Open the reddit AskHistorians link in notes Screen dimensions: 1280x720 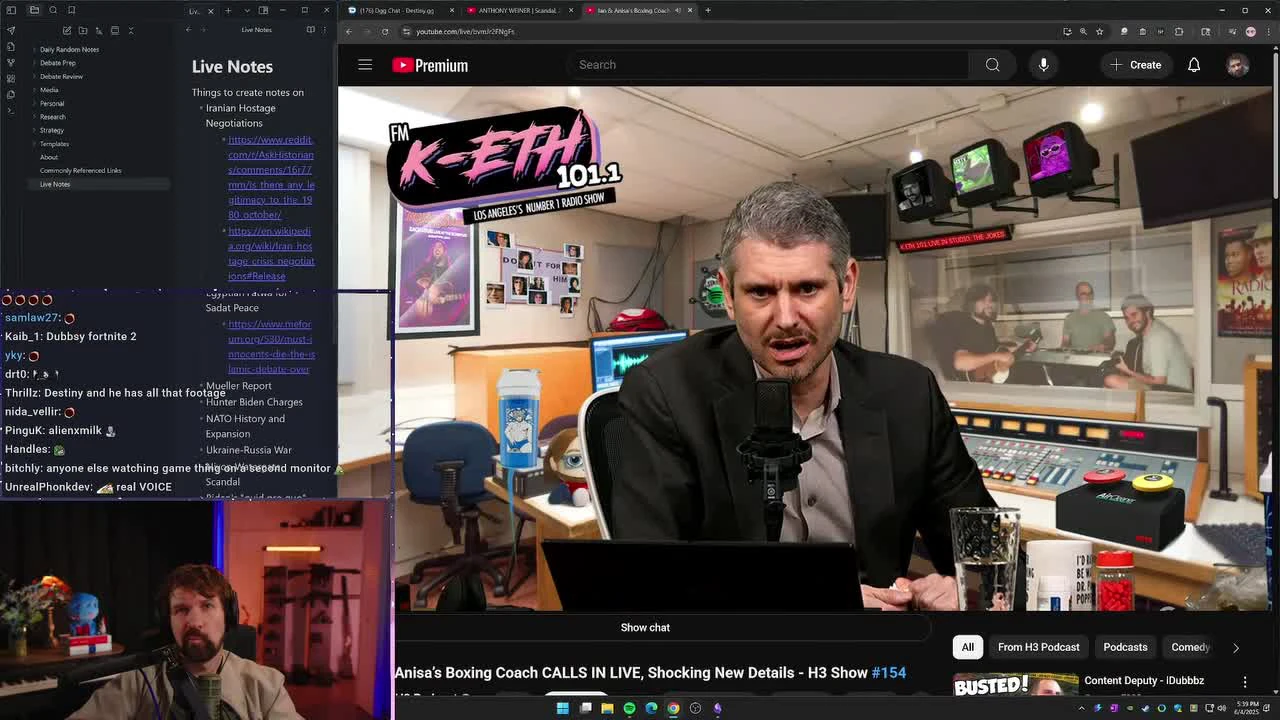click(x=271, y=177)
